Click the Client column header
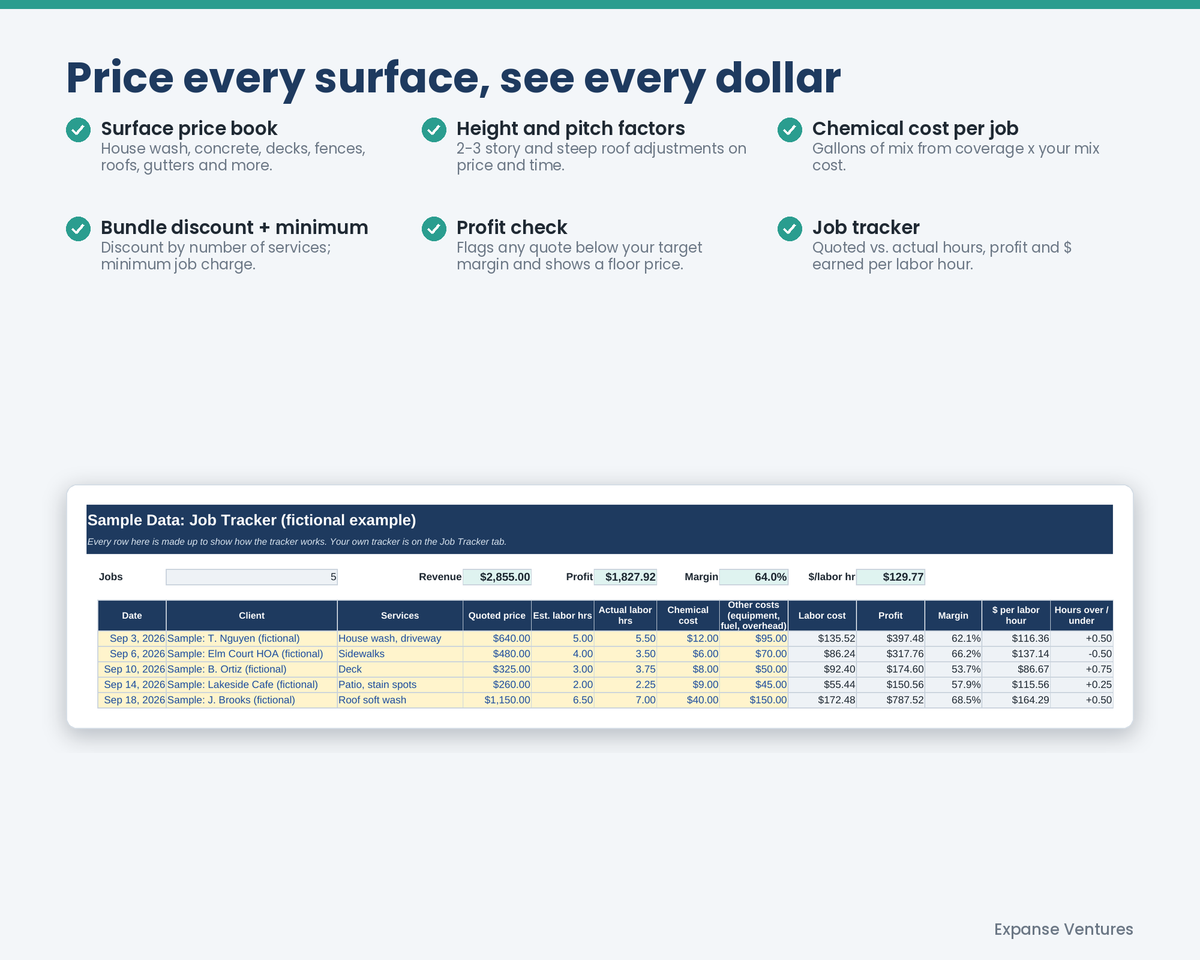This screenshot has height=960, width=1200. pos(252,616)
